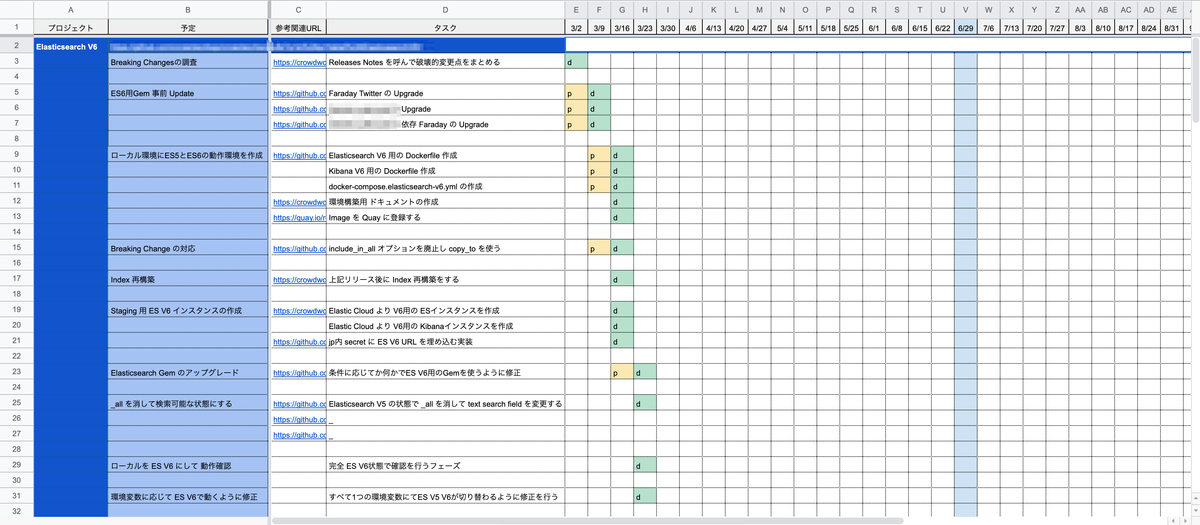Viewport: 1200px width, 525px height.
Task: Select the include_in_all オプション task cell
Action: pos(445,248)
